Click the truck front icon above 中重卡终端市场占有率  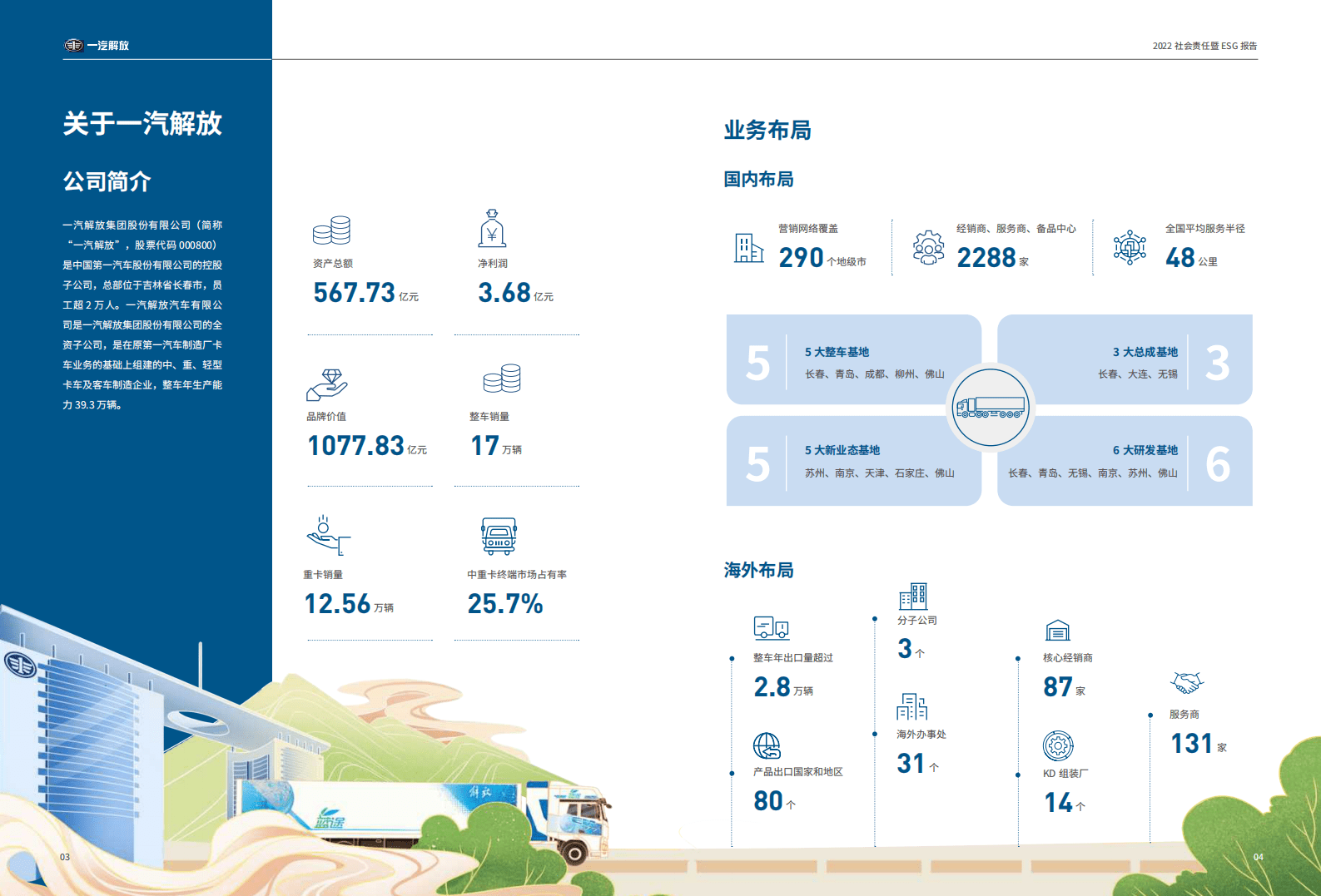click(x=499, y=537)
